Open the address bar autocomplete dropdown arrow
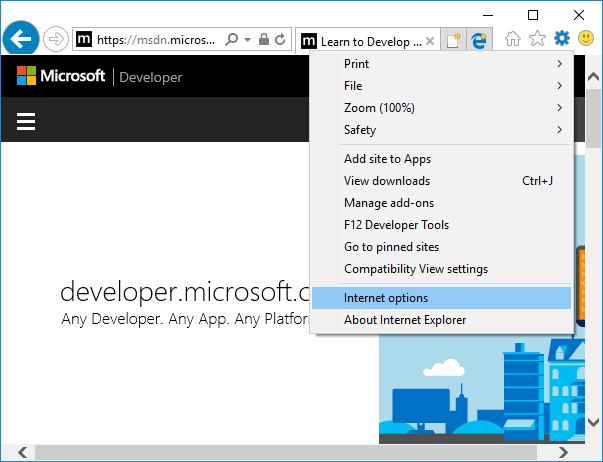This screenshot has height=462, width=603. (247, 39)
